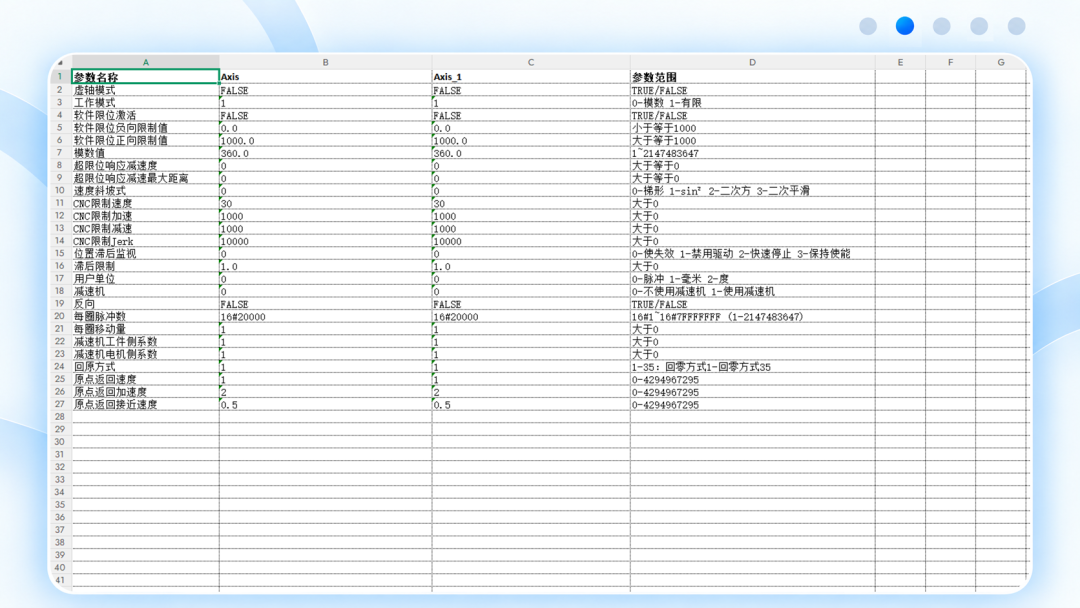Select column E header
This screenshot has width=1080, height=608.
point(900,62)
